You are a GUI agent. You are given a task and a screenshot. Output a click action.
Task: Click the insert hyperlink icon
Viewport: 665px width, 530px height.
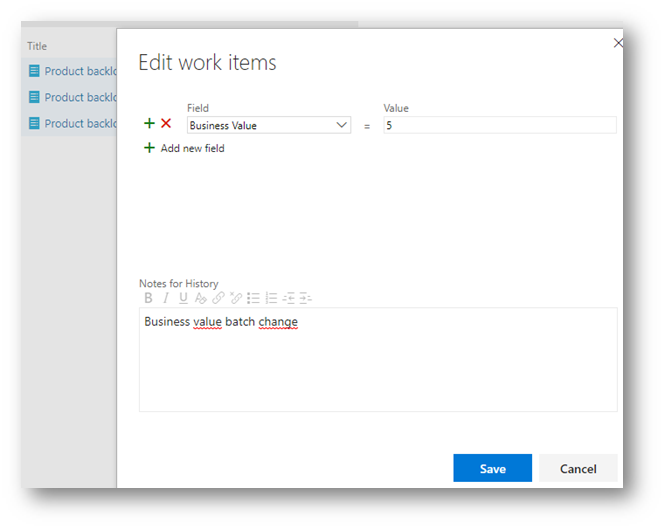coord(218,298)
